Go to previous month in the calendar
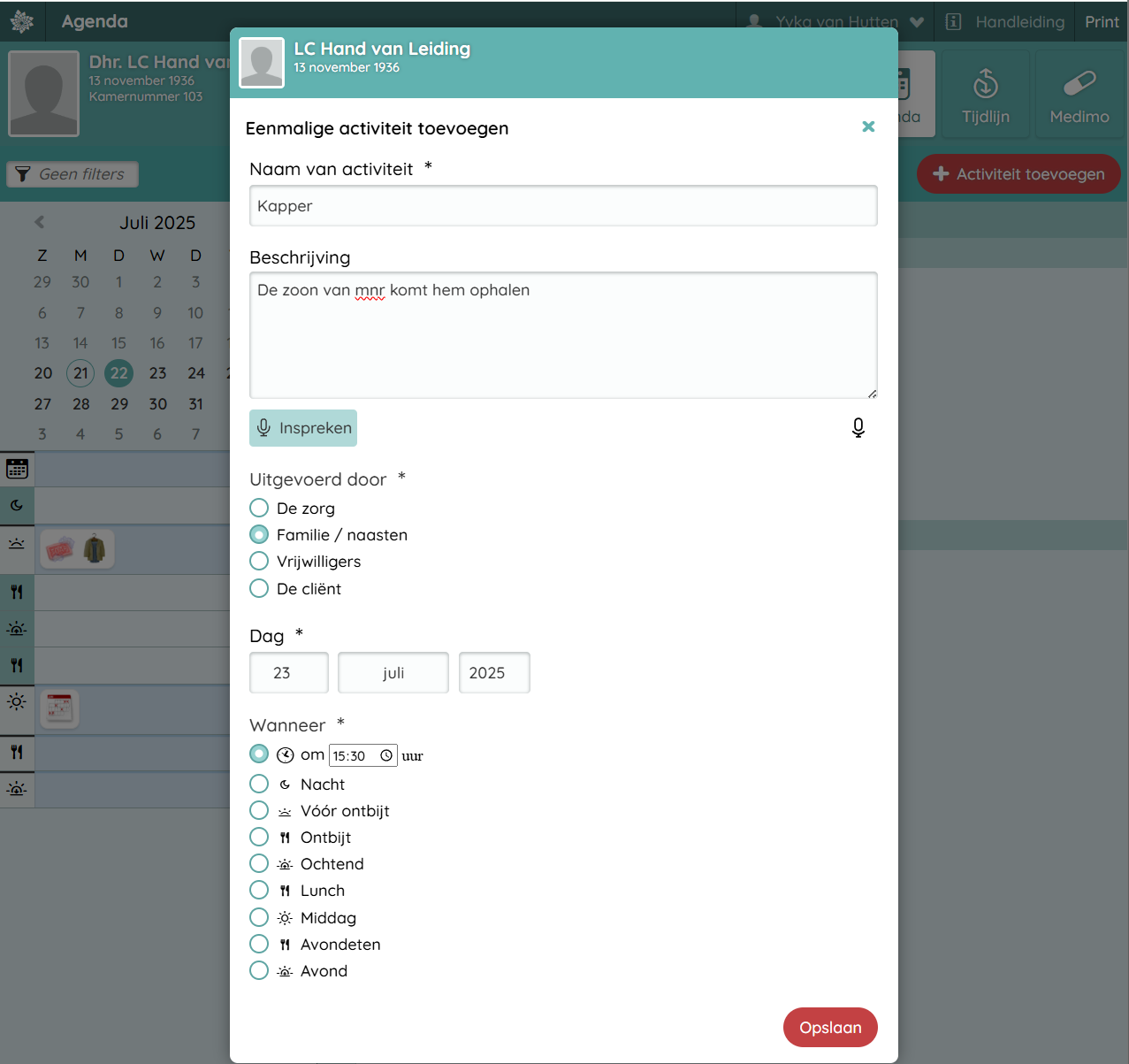The image size is (1129, 1064). pos(40,222)
